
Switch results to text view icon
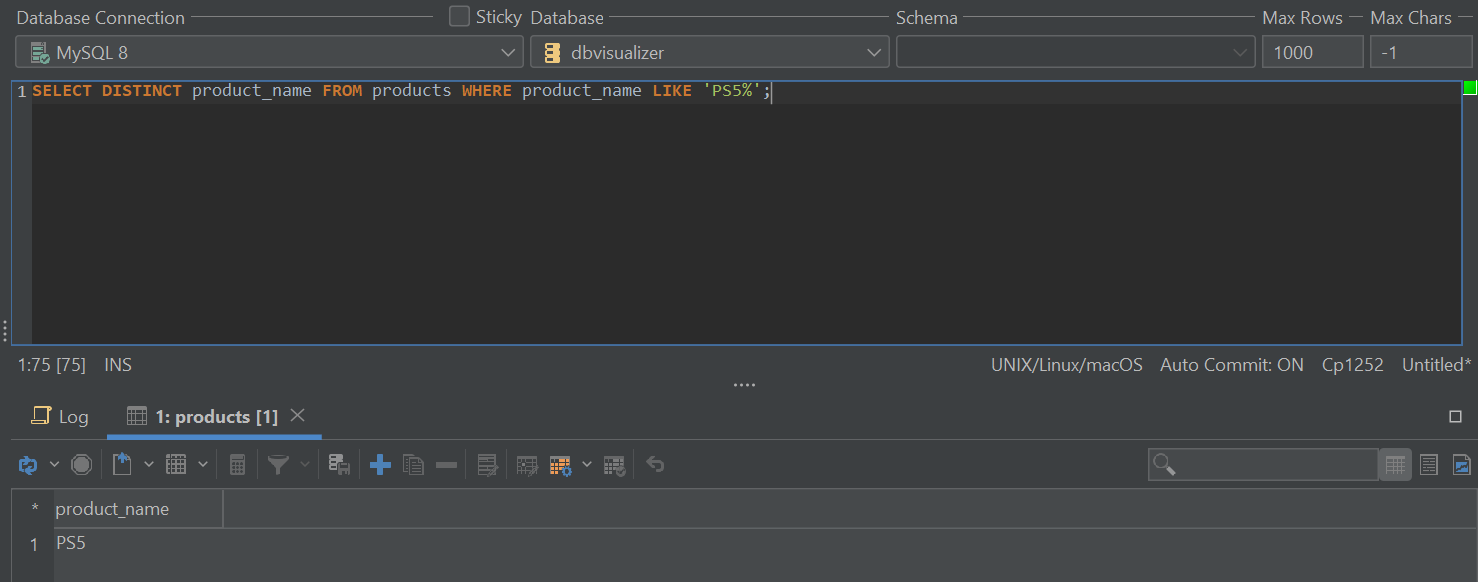[1428, 464]
